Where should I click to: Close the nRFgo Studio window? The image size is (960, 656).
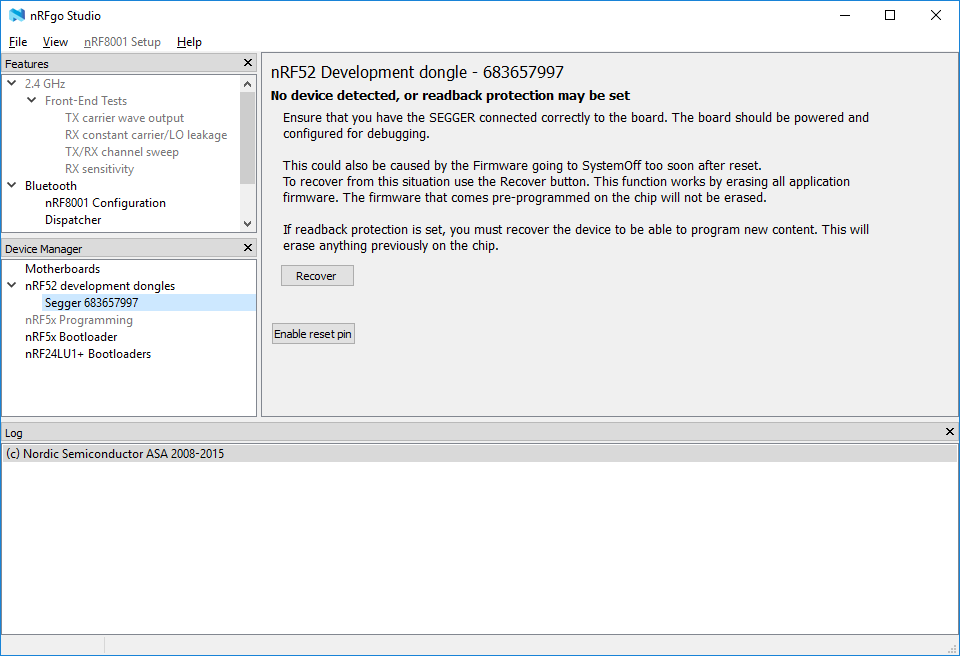pos(936,15)
